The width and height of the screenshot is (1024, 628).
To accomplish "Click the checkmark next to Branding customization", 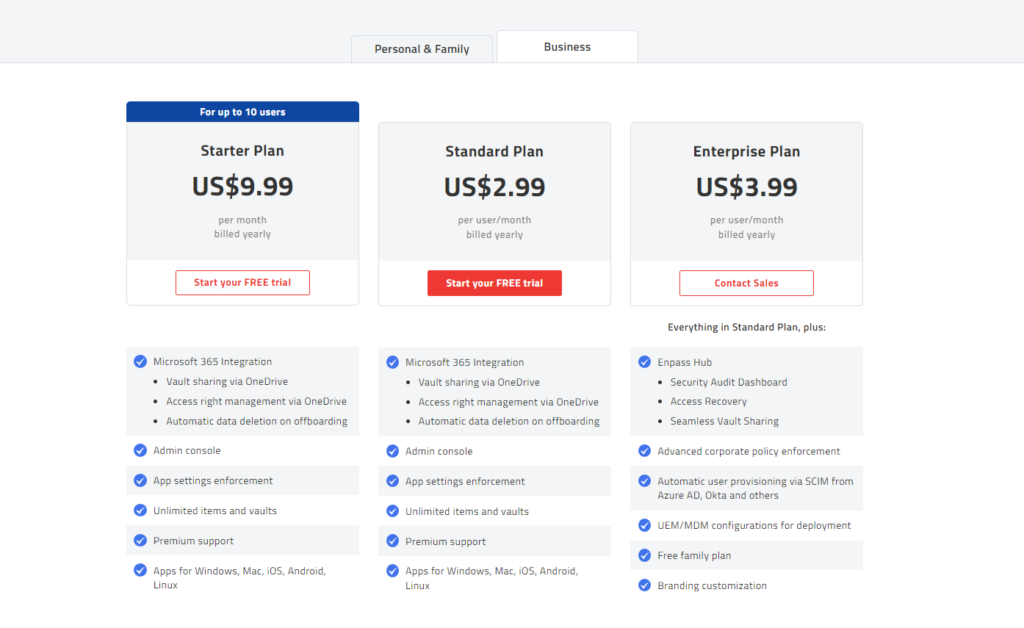I will point(644,585).
